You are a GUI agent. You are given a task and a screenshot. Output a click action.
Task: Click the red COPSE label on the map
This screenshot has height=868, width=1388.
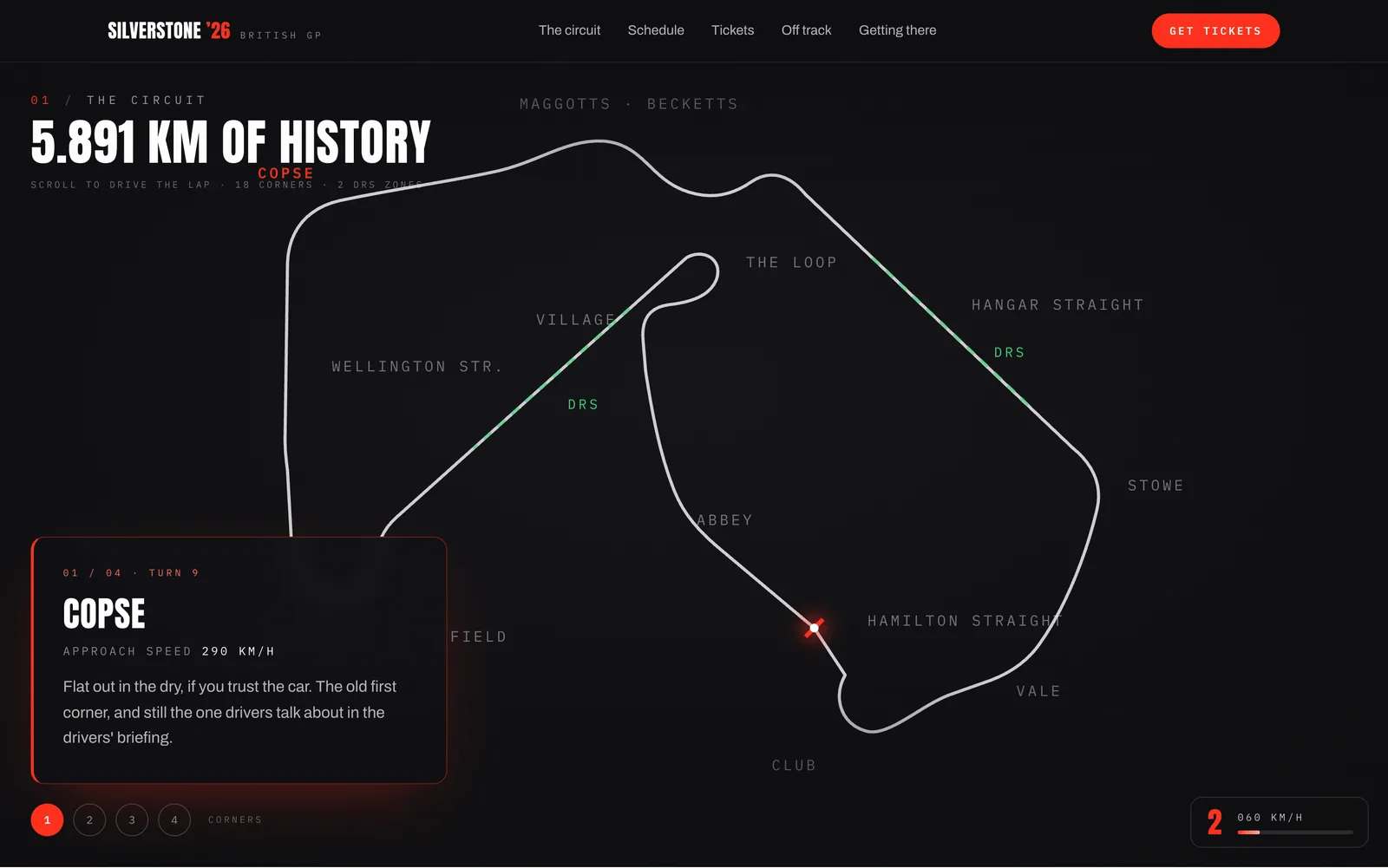point(285,173)
